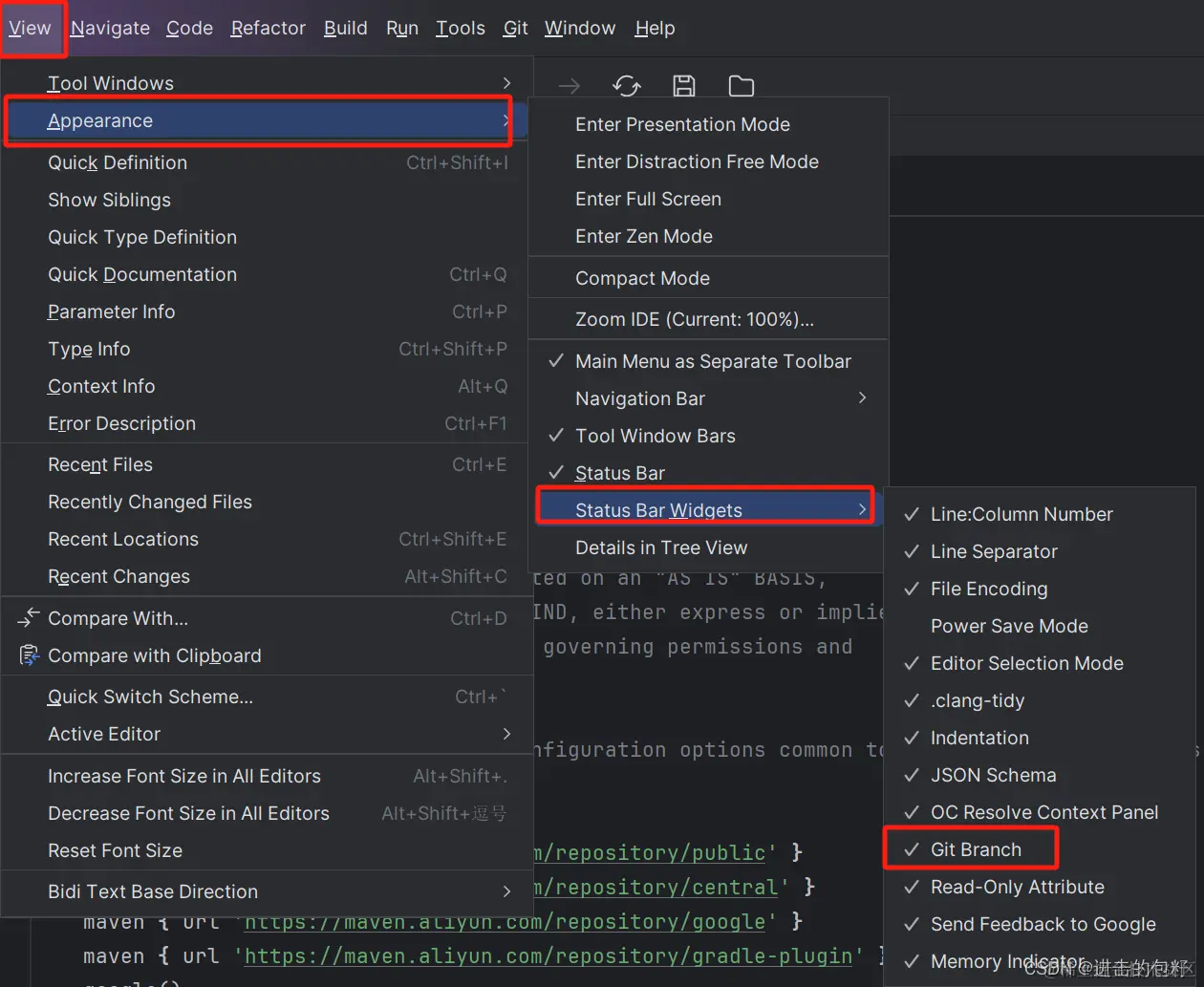Open Zoom IDE (Current: 100%) option

[x=708, y=319]
